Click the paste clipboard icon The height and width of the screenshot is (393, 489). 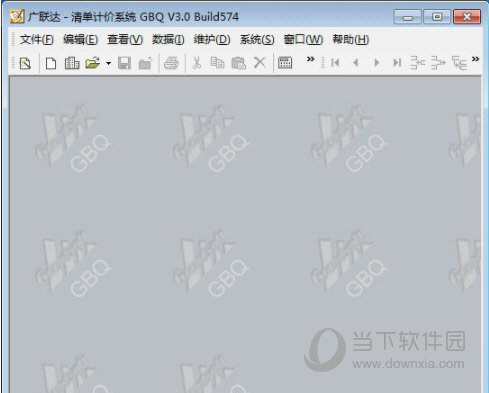pos(238,63)
